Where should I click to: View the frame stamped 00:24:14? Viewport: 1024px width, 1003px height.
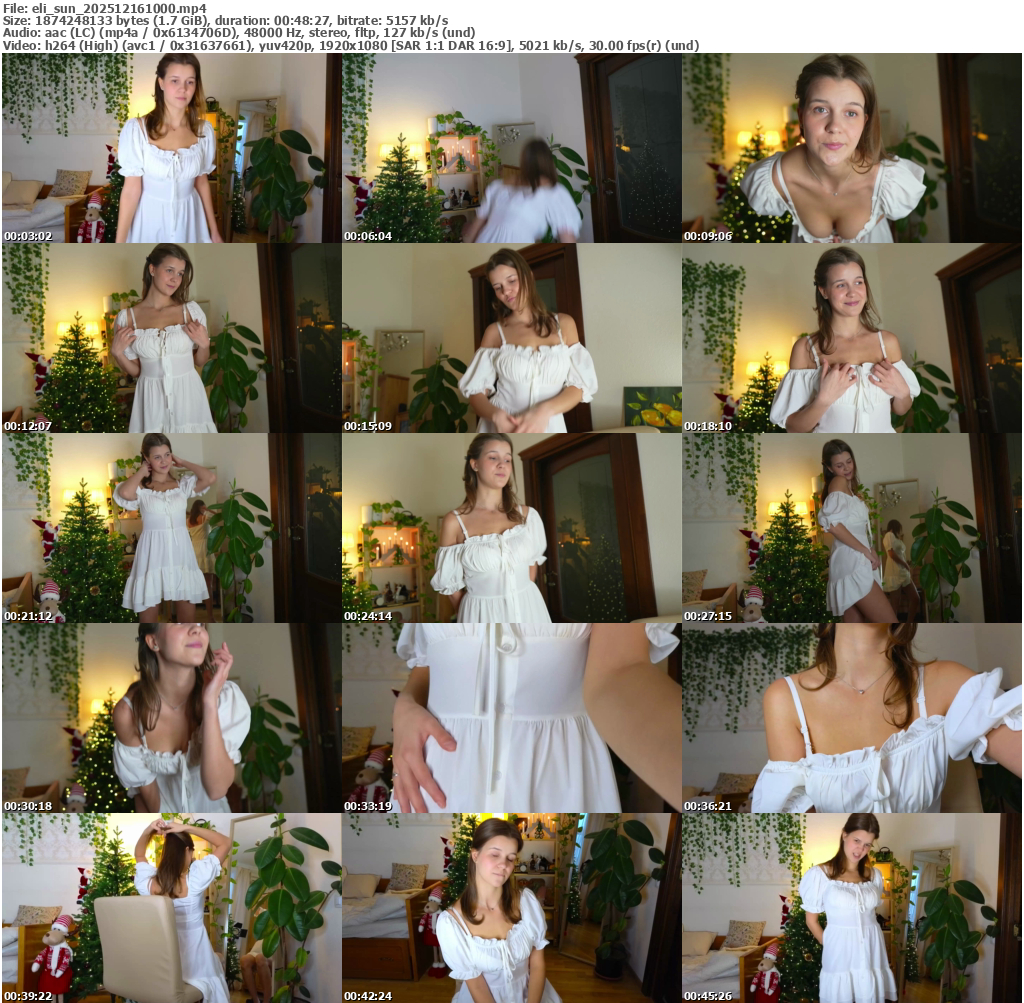pos(511,528)
